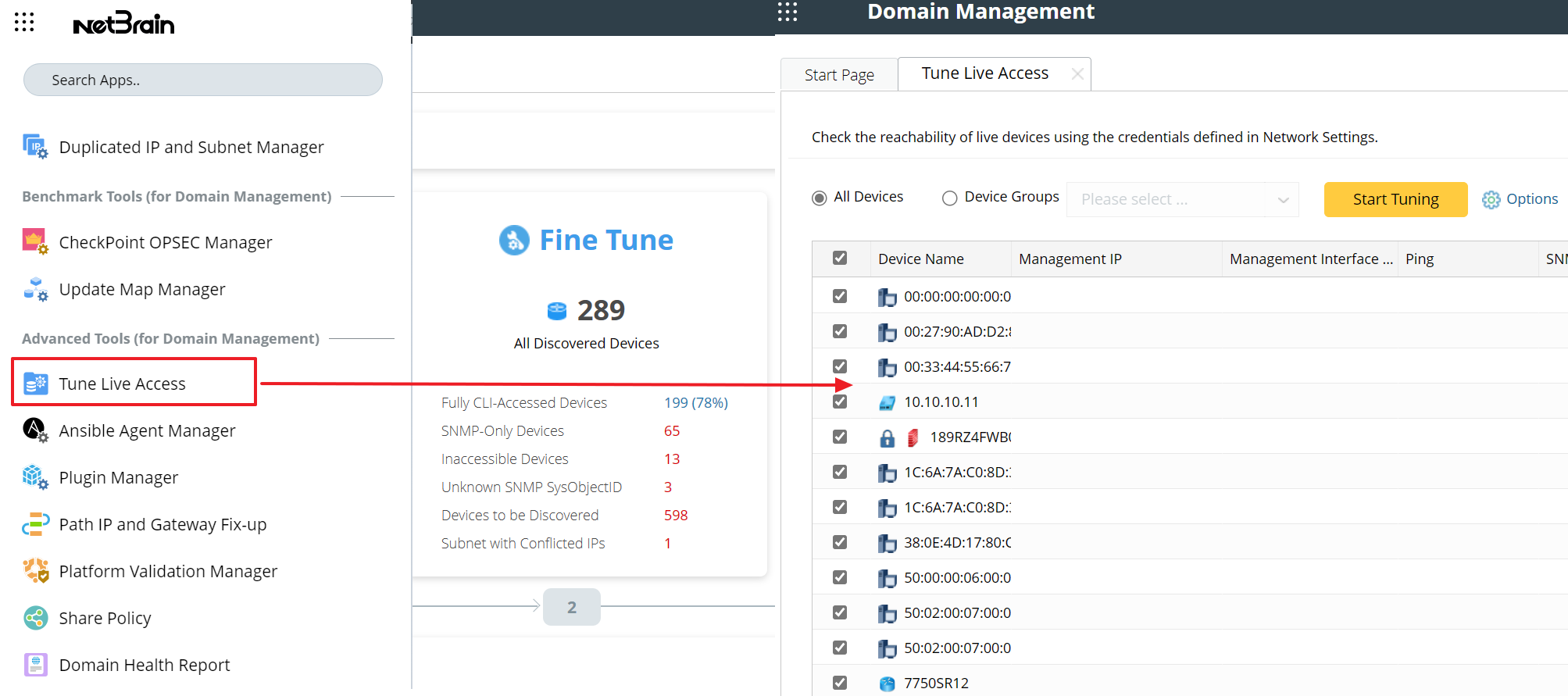This screenshot has width=1568, height=696.
Task: Click the Duplicated IP and Subnet Manager icon
Action: tap(35, 147)
